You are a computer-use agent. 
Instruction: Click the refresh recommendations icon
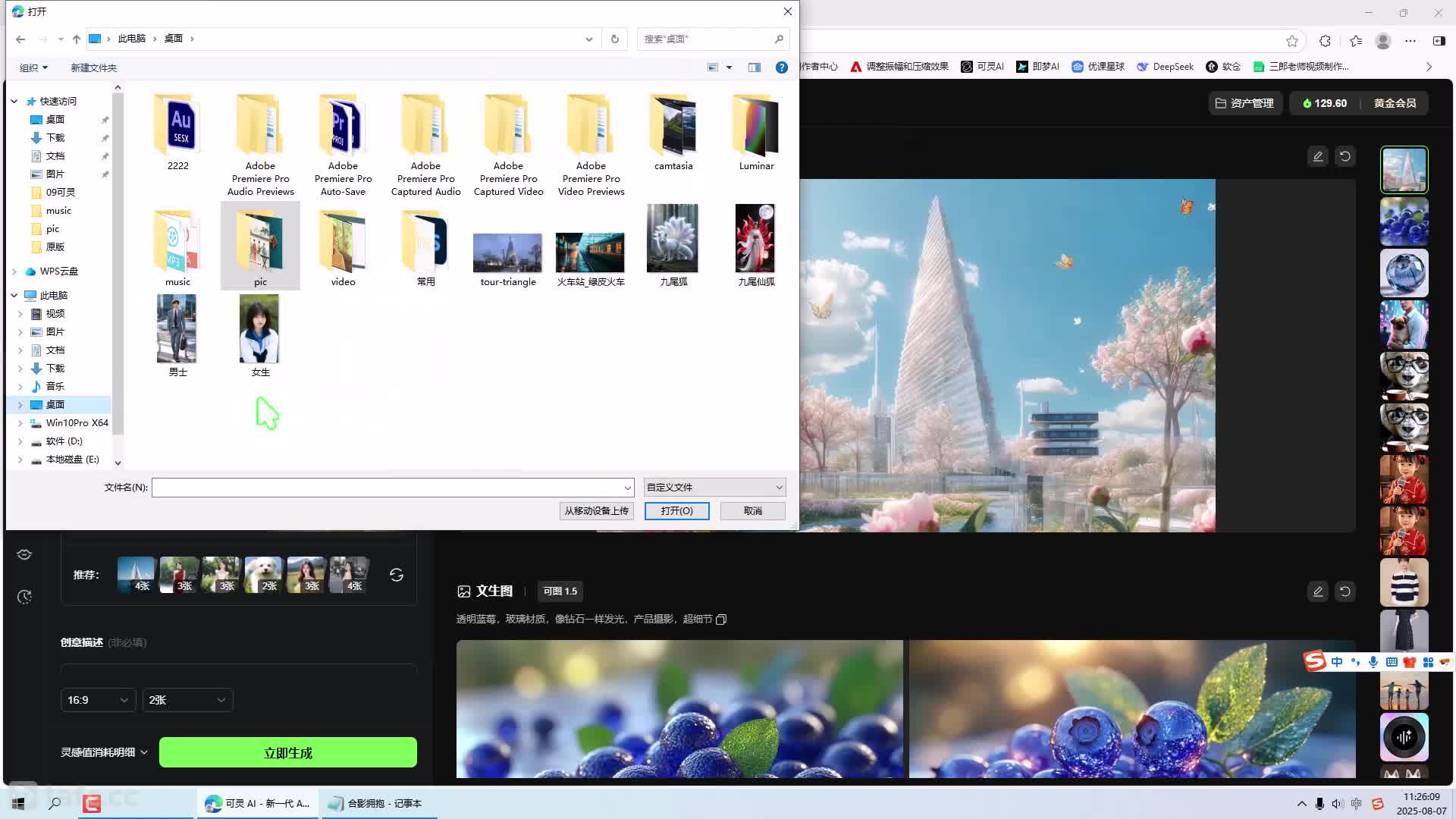click(x=396, y=575)
